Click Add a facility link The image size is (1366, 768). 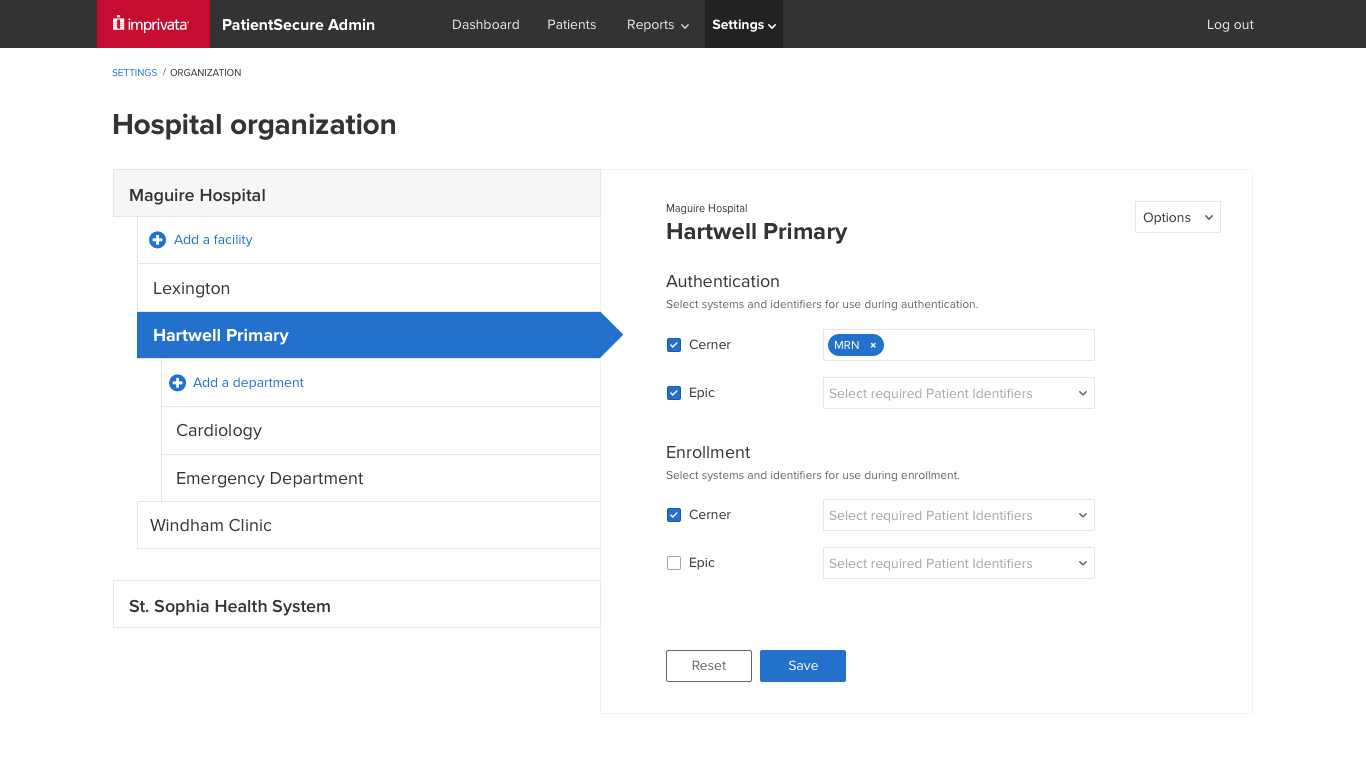(213, 240)
